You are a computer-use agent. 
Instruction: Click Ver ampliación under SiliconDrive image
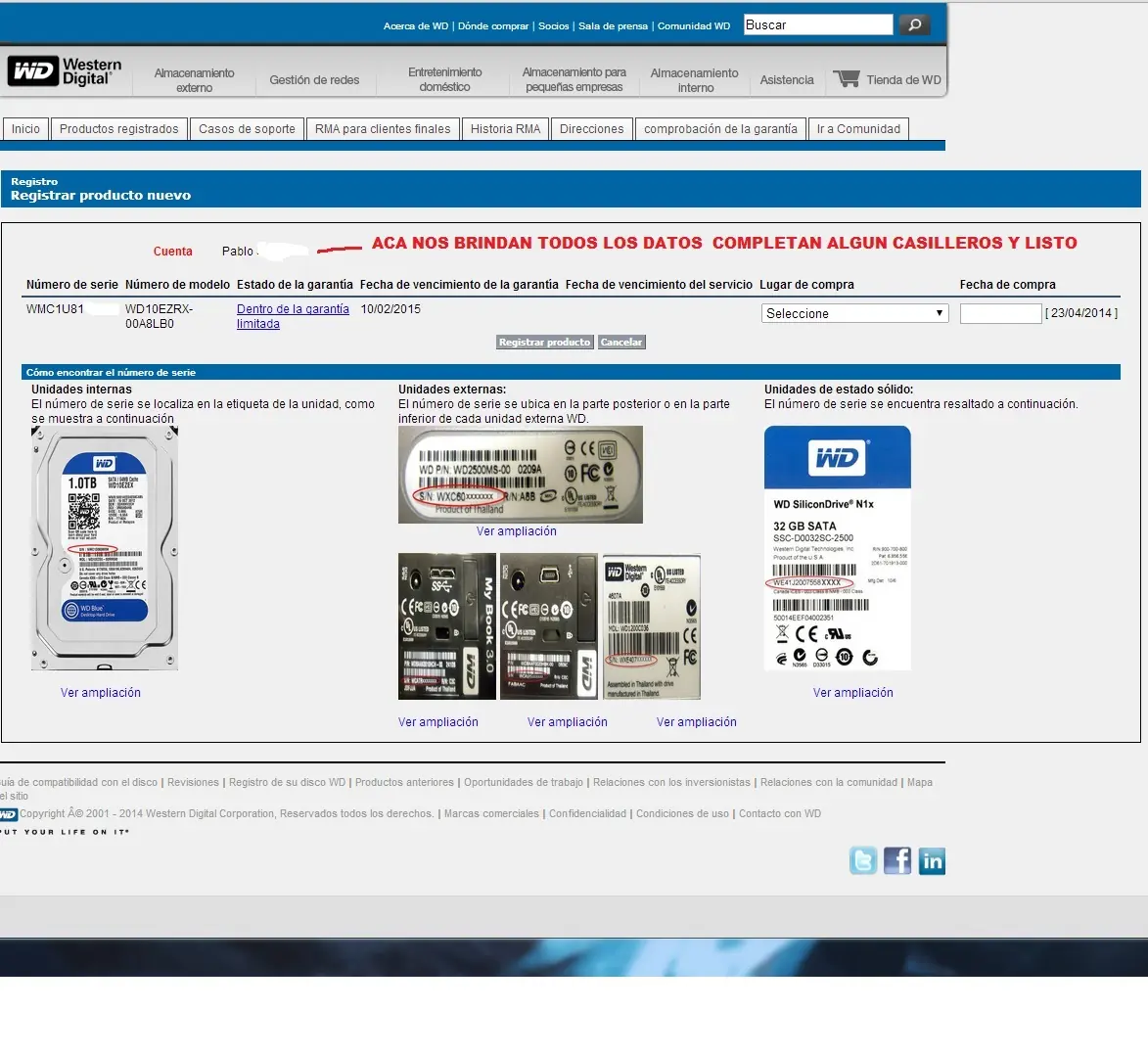pos(853,693)
